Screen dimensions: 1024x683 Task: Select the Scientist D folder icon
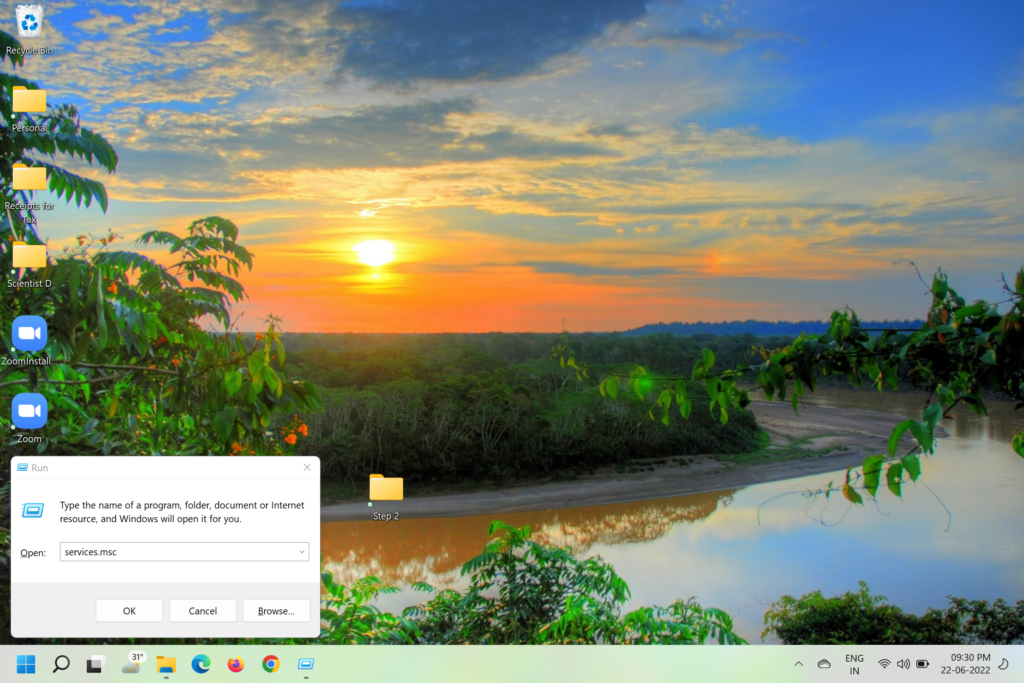[29, 256]
